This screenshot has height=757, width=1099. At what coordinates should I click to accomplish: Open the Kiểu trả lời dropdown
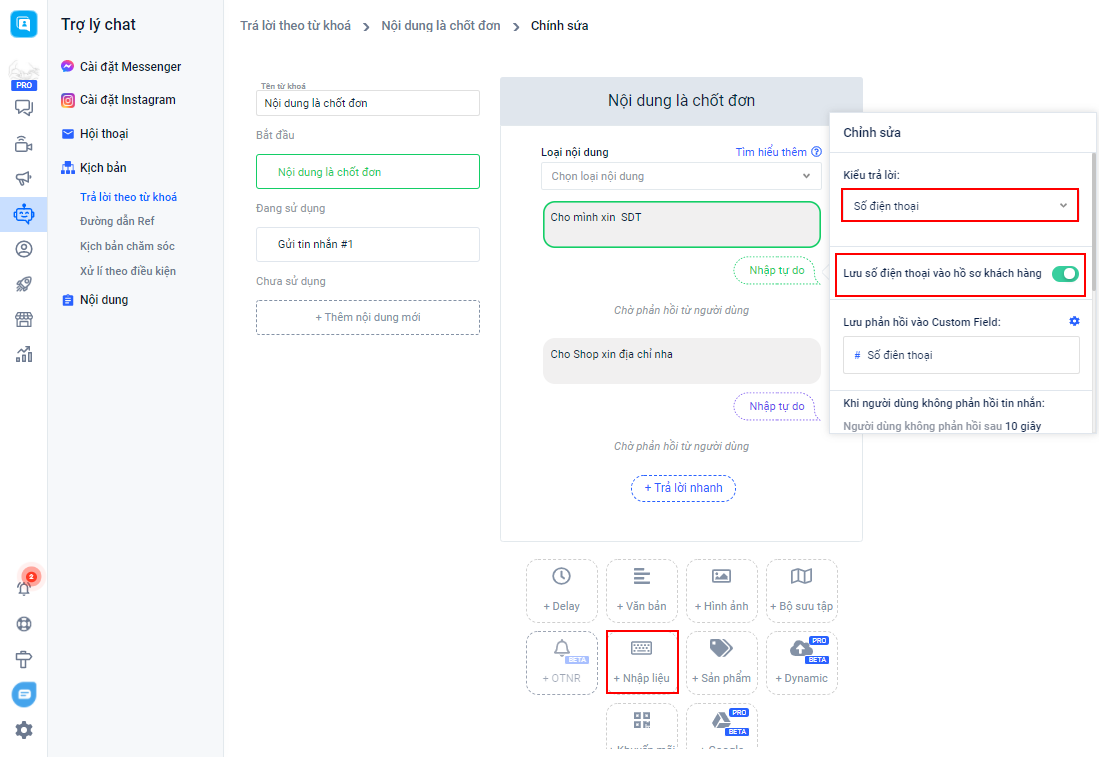coord(960,206)
